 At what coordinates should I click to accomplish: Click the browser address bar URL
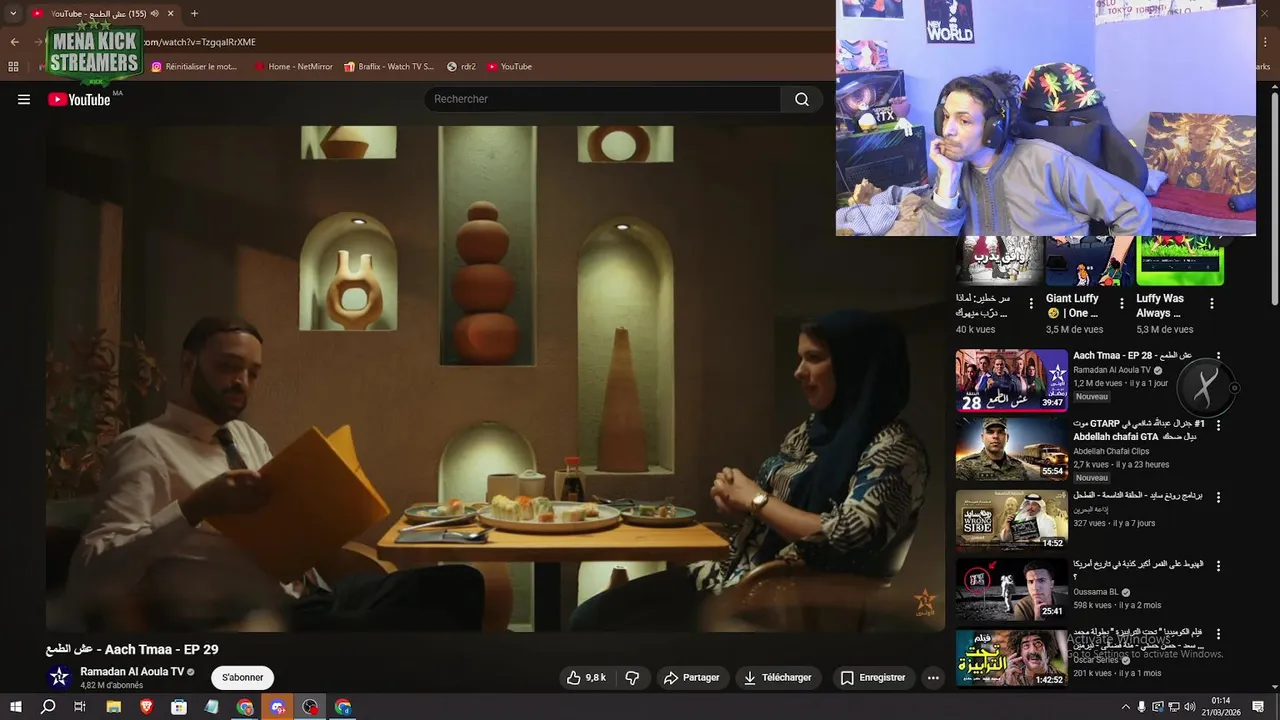[x=200, y=42]
